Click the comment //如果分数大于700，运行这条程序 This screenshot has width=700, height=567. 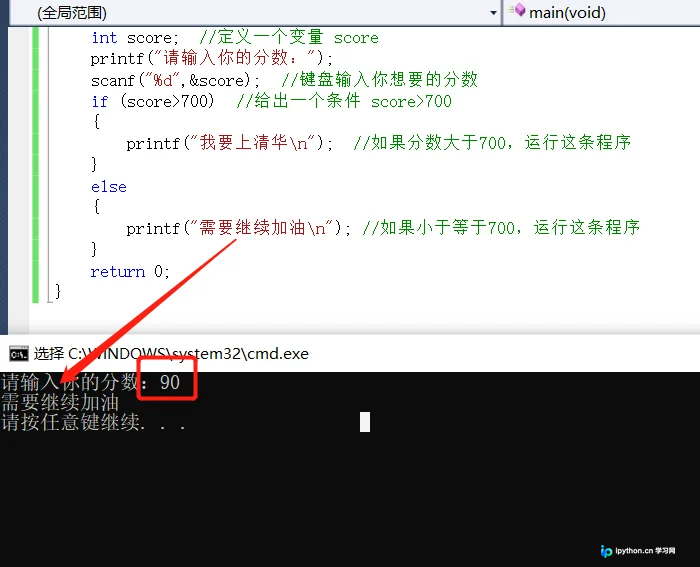(492, 142)
